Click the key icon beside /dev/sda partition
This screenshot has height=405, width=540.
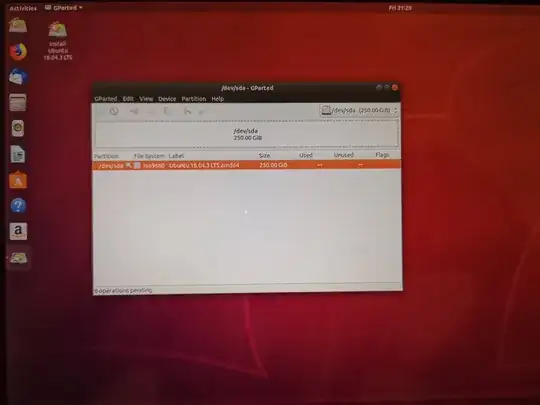[x=128, y=165]
